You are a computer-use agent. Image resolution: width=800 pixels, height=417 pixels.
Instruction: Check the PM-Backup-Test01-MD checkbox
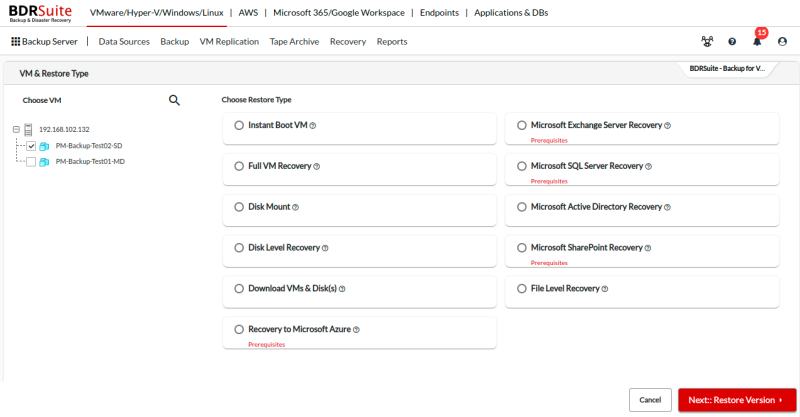tap(31, 161)
